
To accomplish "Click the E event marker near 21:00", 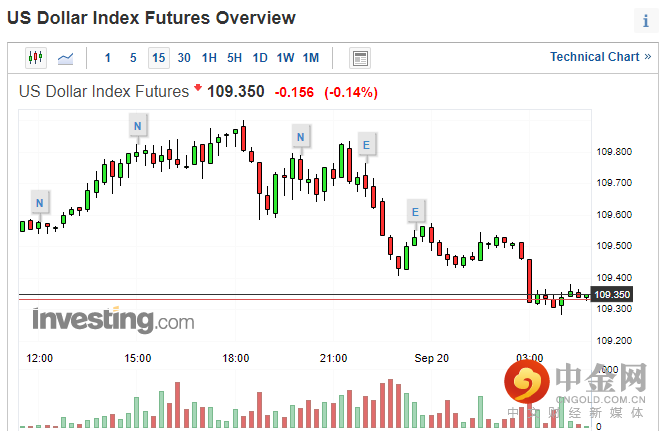I will click(366, 146).
